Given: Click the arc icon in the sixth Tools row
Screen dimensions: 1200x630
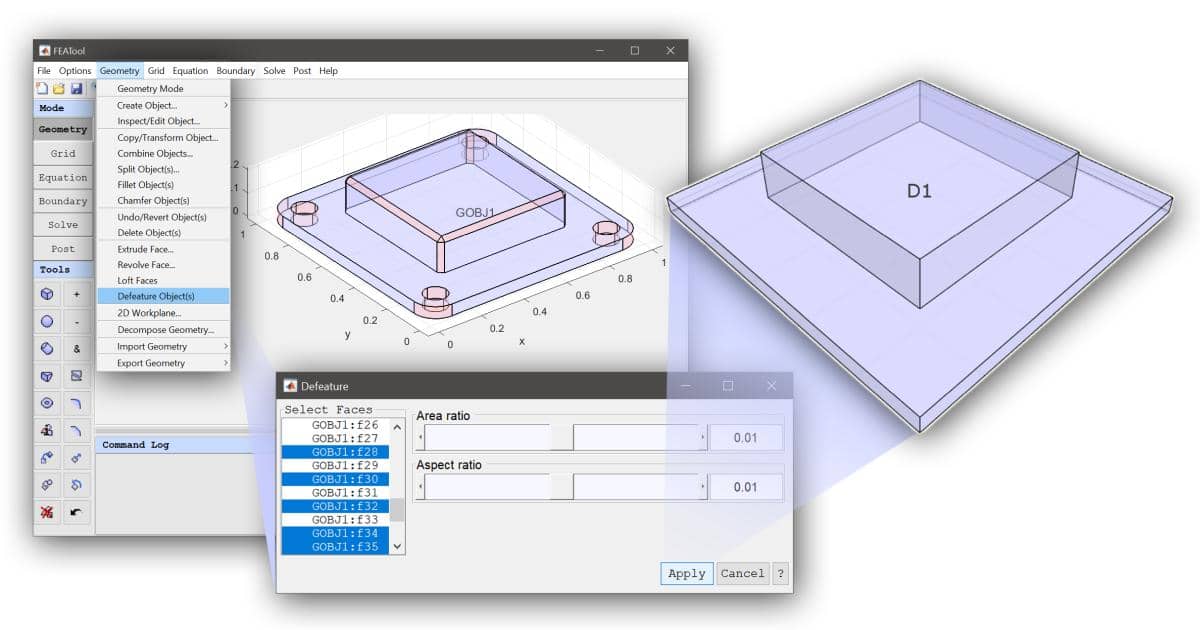Looking at the screenshot, I should coord(77,431).
